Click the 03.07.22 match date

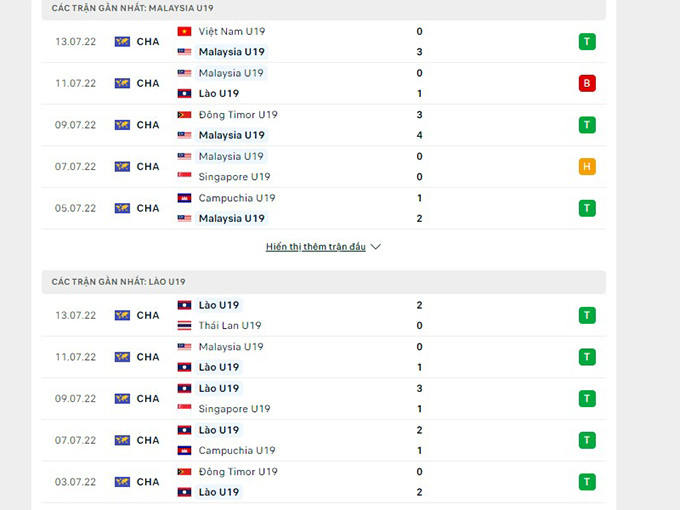tap(75, 482)
